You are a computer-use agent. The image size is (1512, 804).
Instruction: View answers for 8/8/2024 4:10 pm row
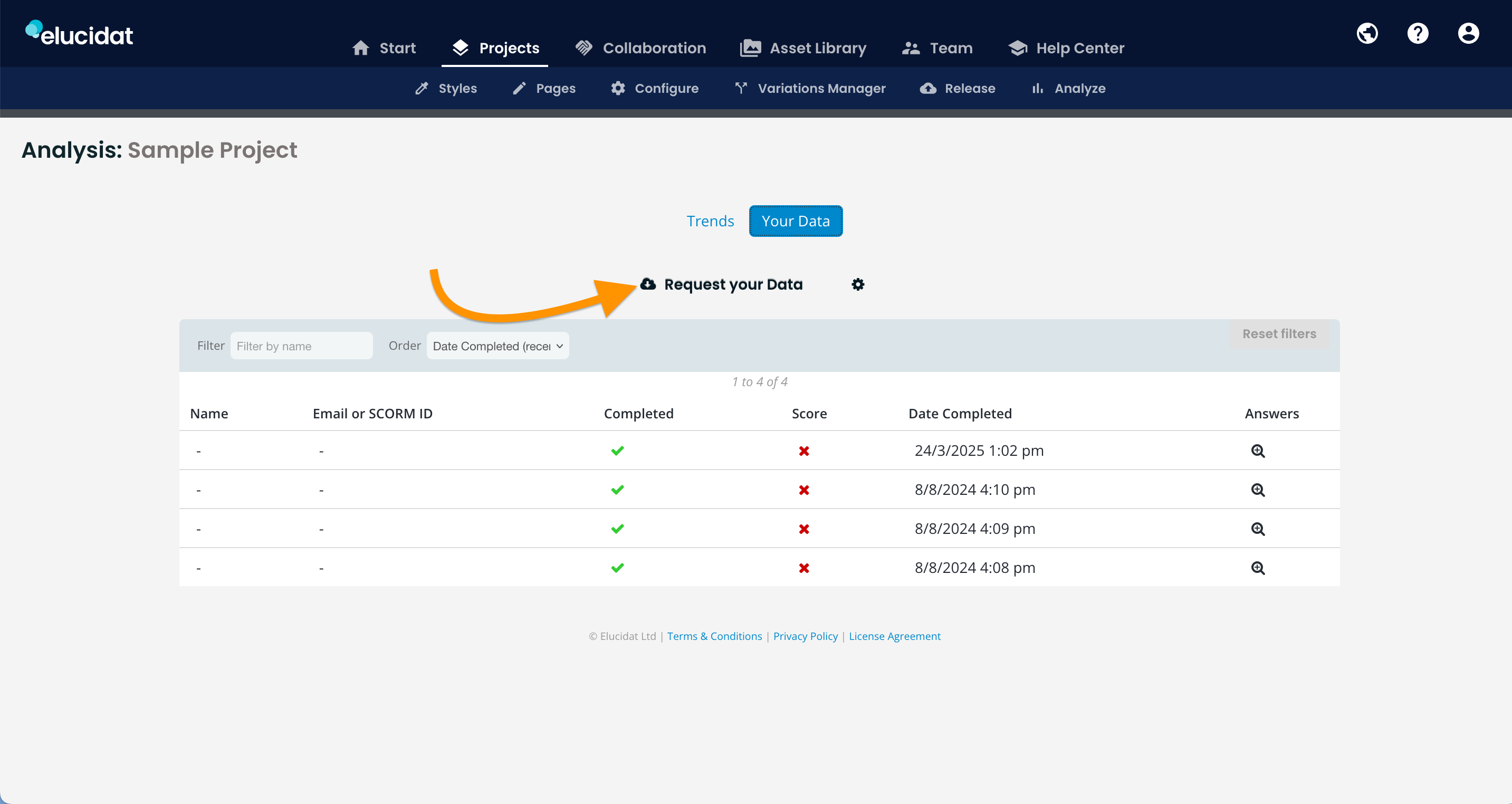(1257, 490)
